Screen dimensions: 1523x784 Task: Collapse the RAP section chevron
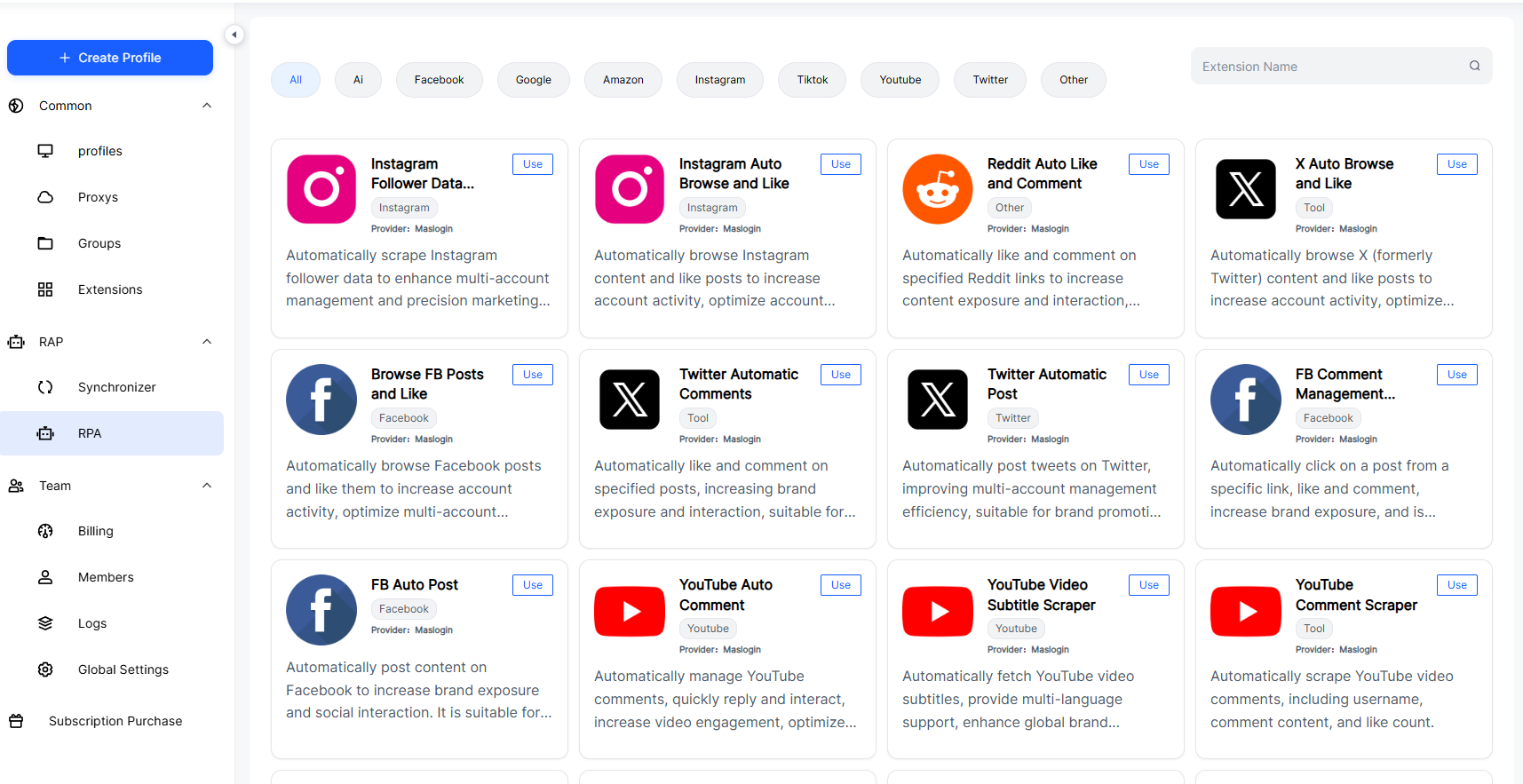coord(207,342)
